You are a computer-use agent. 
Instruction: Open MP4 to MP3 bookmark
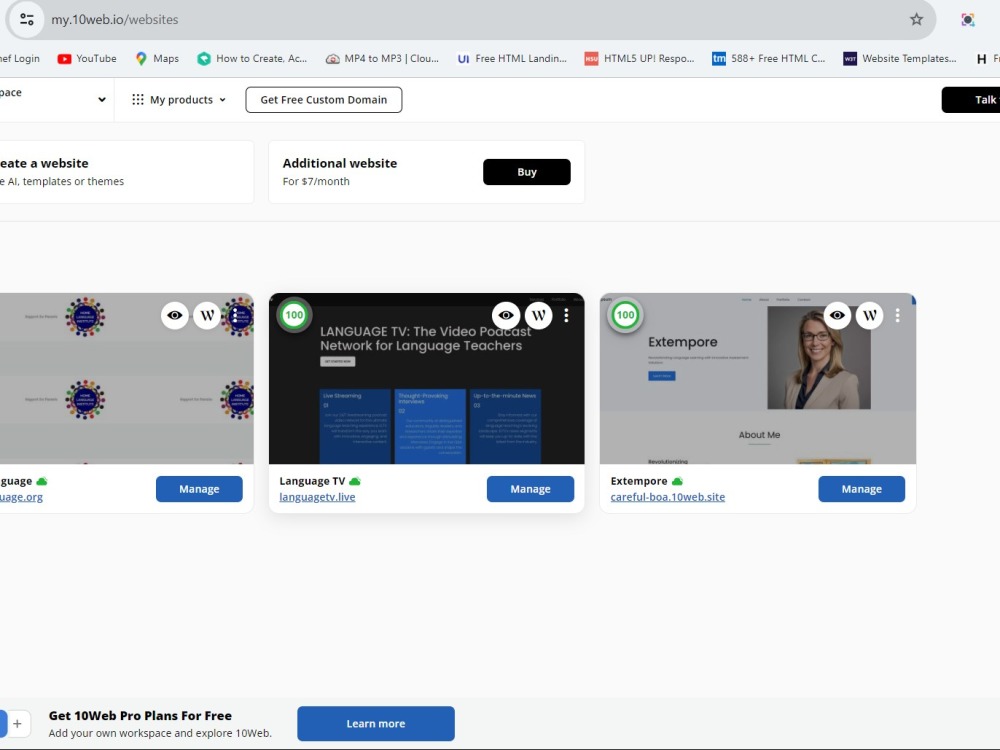click(x=382, y=59)
